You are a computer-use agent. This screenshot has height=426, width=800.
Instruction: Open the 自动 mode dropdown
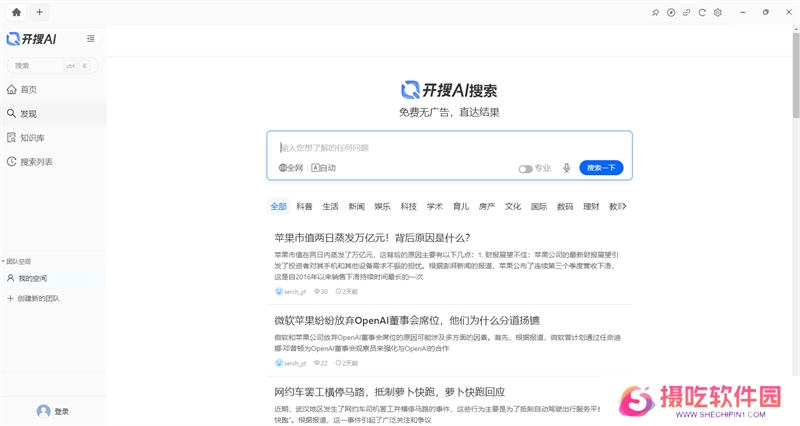pos(323,168)
